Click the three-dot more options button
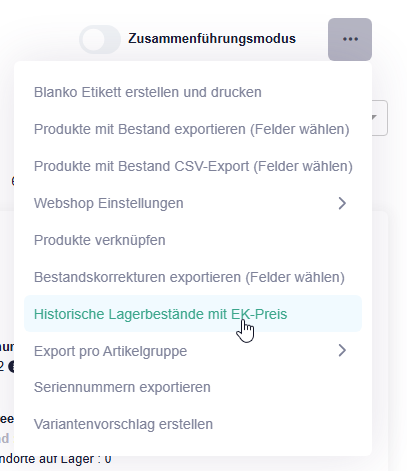This screenshot has height=471, width=407. (350, 39)
